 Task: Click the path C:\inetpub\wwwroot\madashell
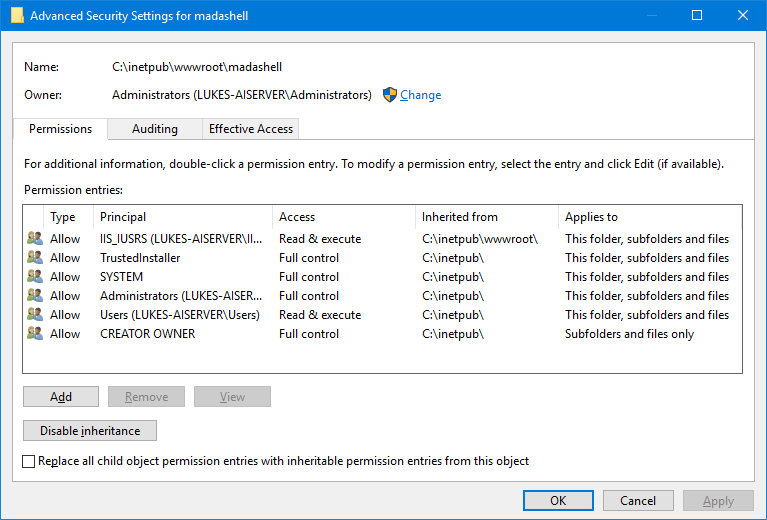point(197,67)
